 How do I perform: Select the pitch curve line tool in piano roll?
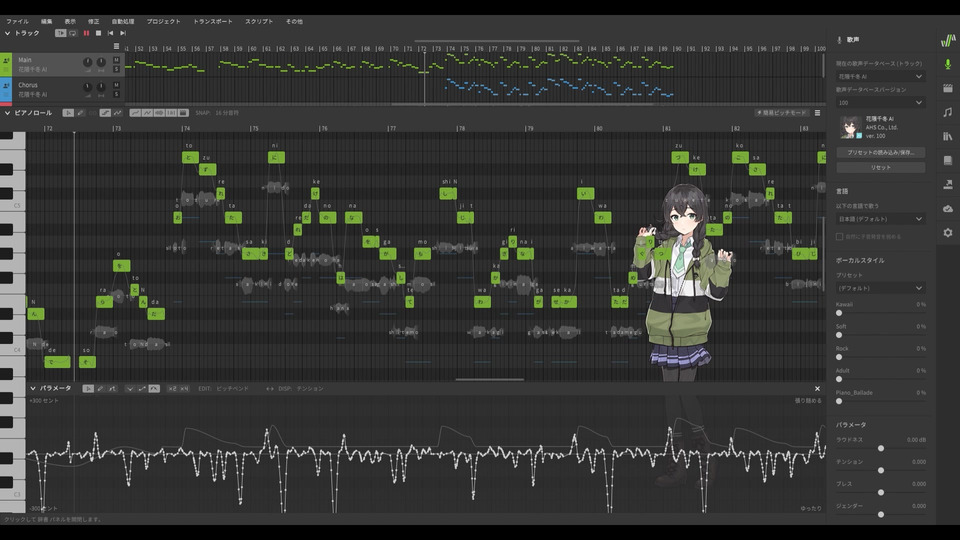118,113
